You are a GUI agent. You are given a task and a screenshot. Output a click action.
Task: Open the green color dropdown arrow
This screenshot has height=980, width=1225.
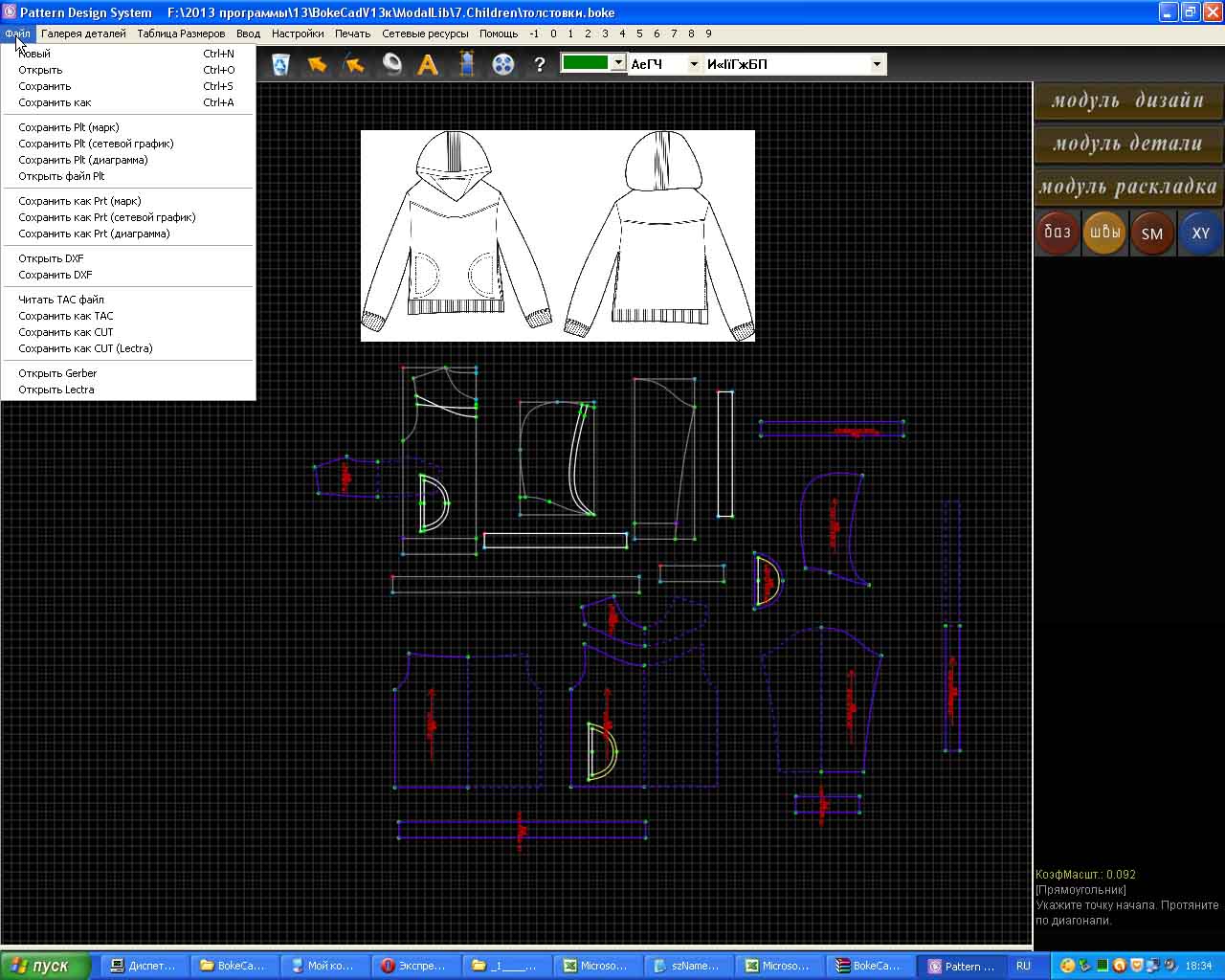pyautogui.click(x=618, y=63)
